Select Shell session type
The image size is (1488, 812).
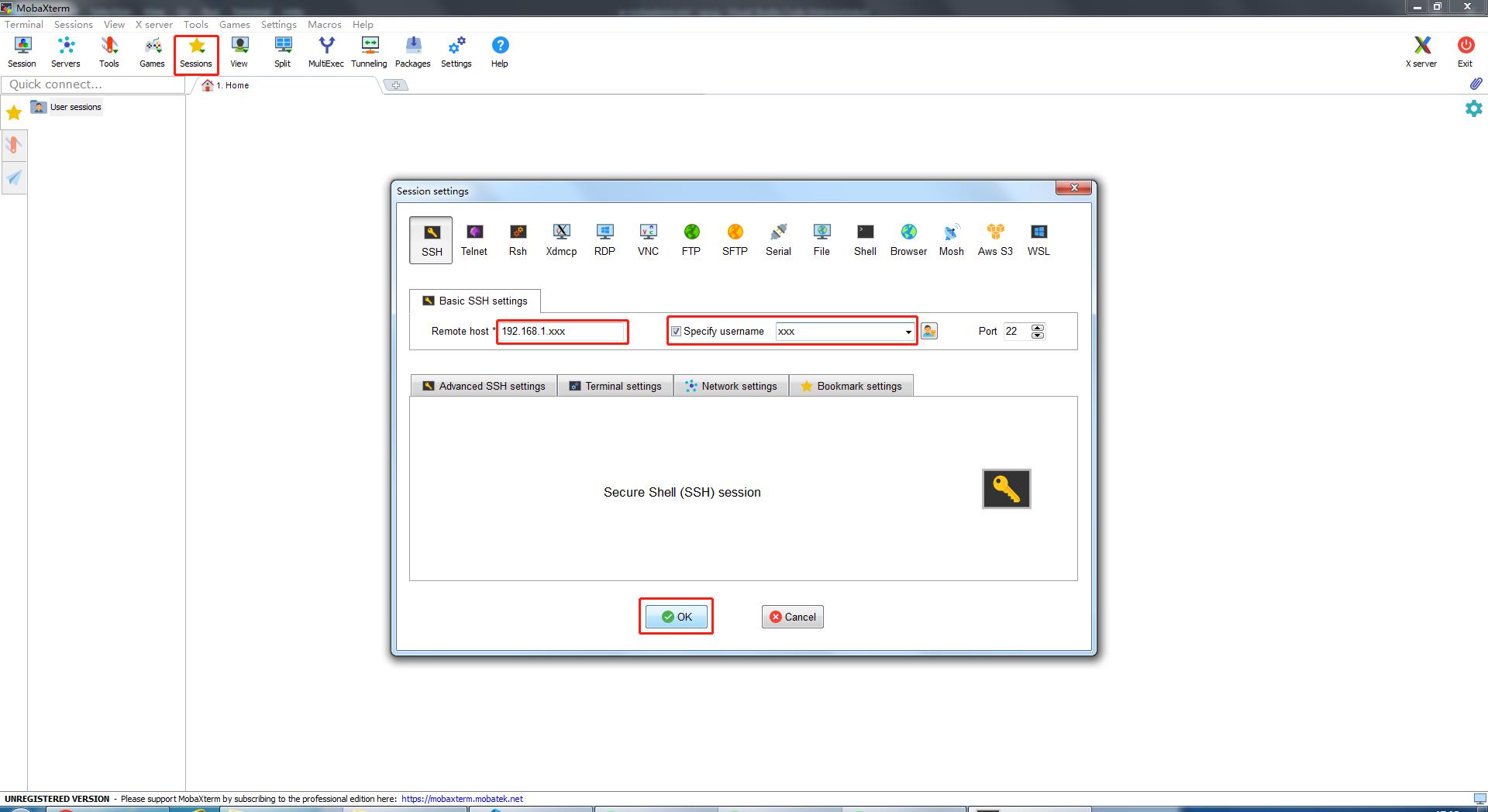pos(865,240)
